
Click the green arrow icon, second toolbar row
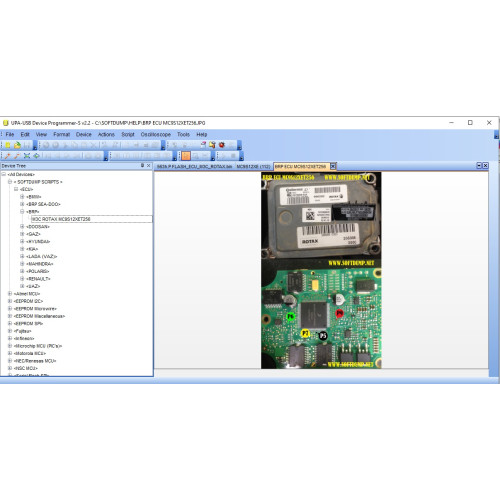[36, 156]
